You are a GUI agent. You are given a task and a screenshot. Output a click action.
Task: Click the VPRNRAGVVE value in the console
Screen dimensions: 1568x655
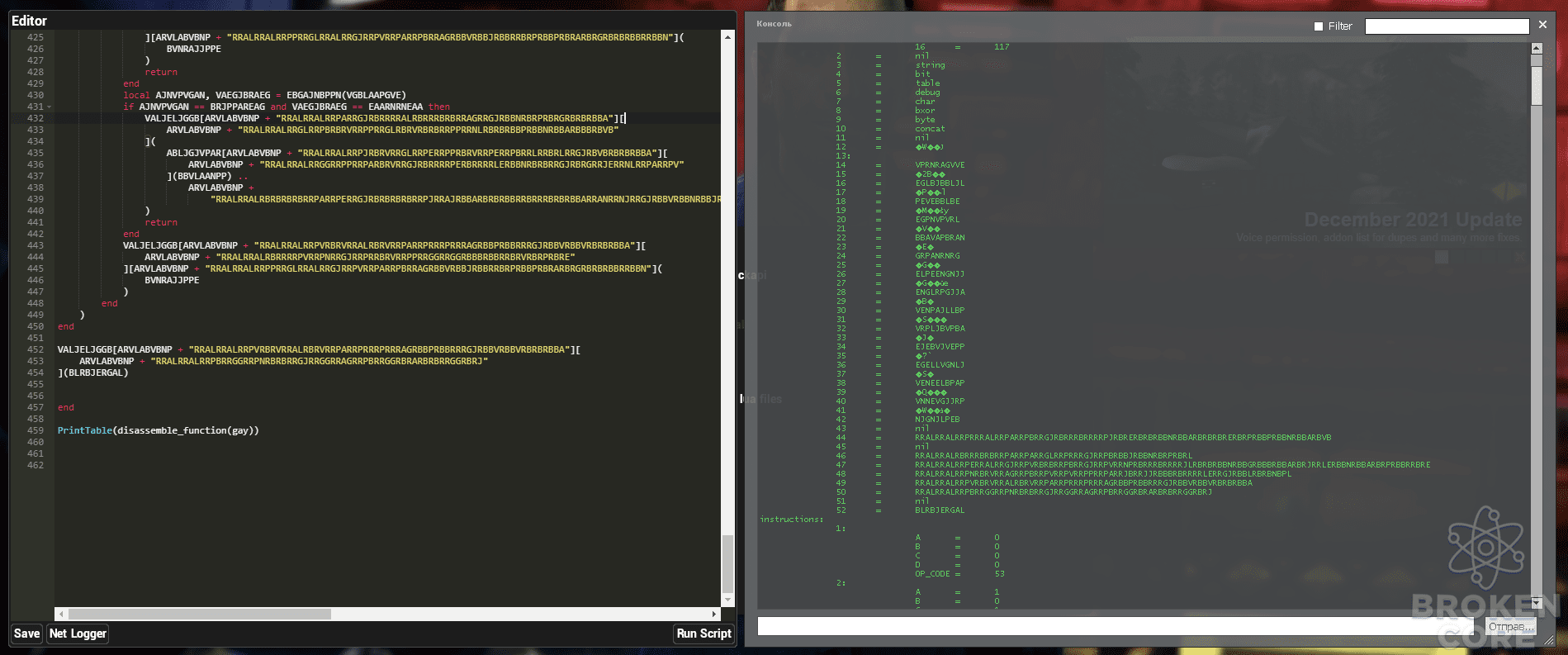[940, 165]
